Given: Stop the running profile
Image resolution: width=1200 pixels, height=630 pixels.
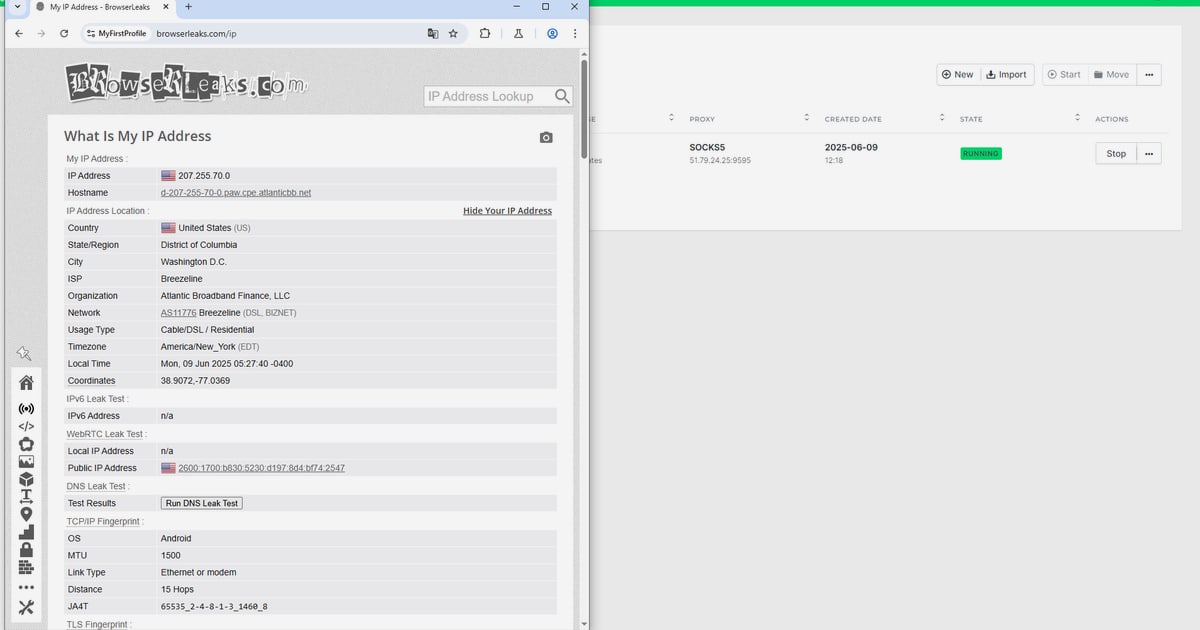Looking at the screenshot, I should 1116,154.
